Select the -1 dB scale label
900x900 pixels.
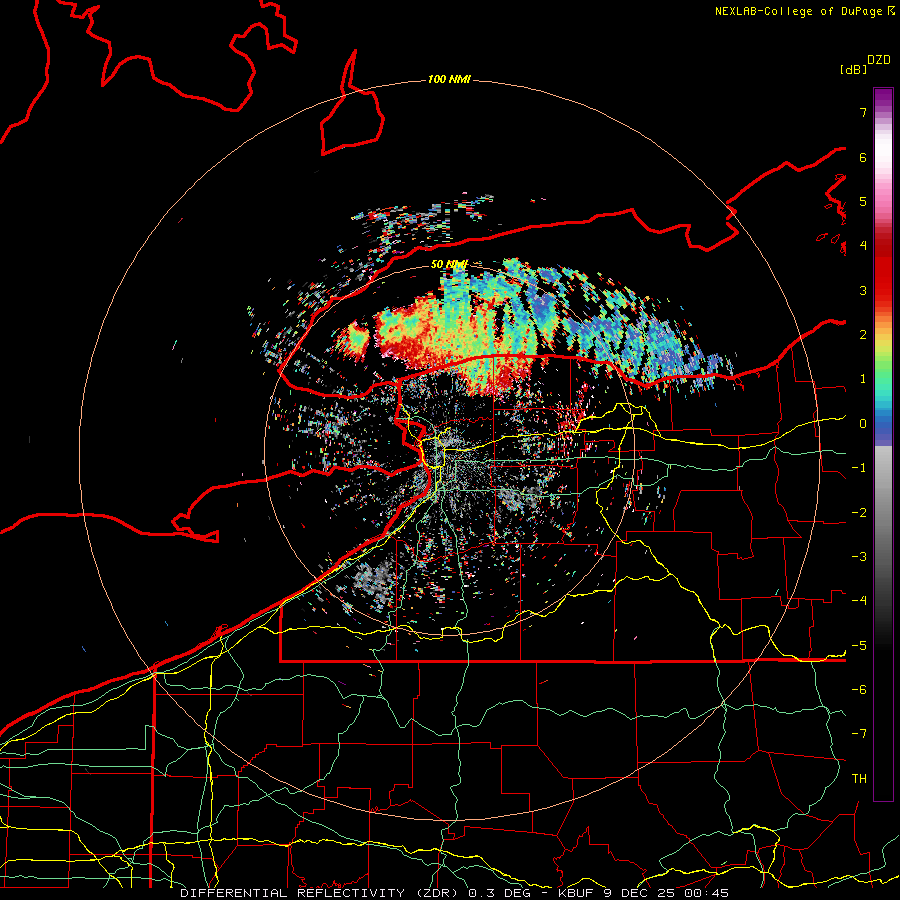[859, 468]
